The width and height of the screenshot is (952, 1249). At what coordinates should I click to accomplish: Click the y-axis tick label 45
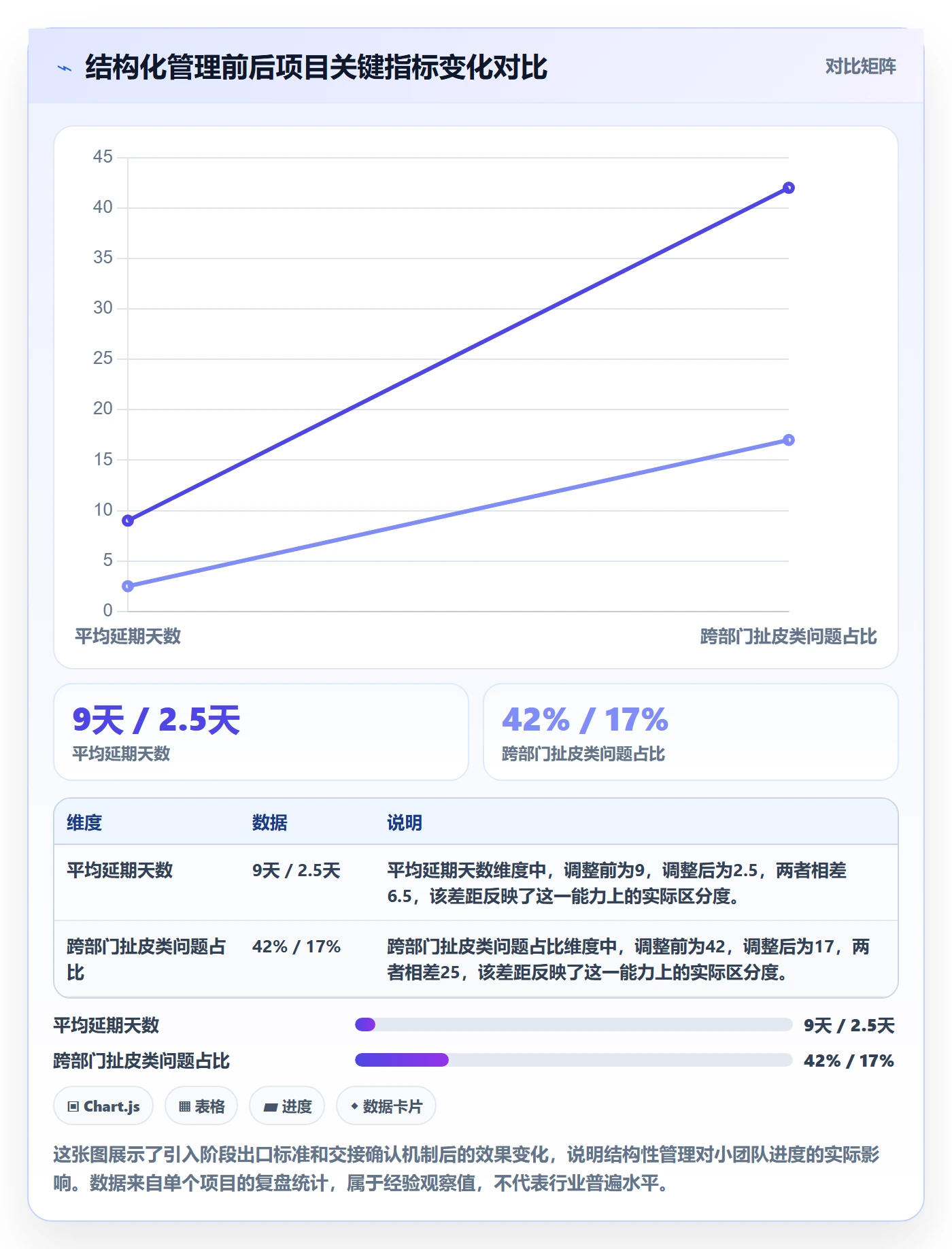coord(103,156)
